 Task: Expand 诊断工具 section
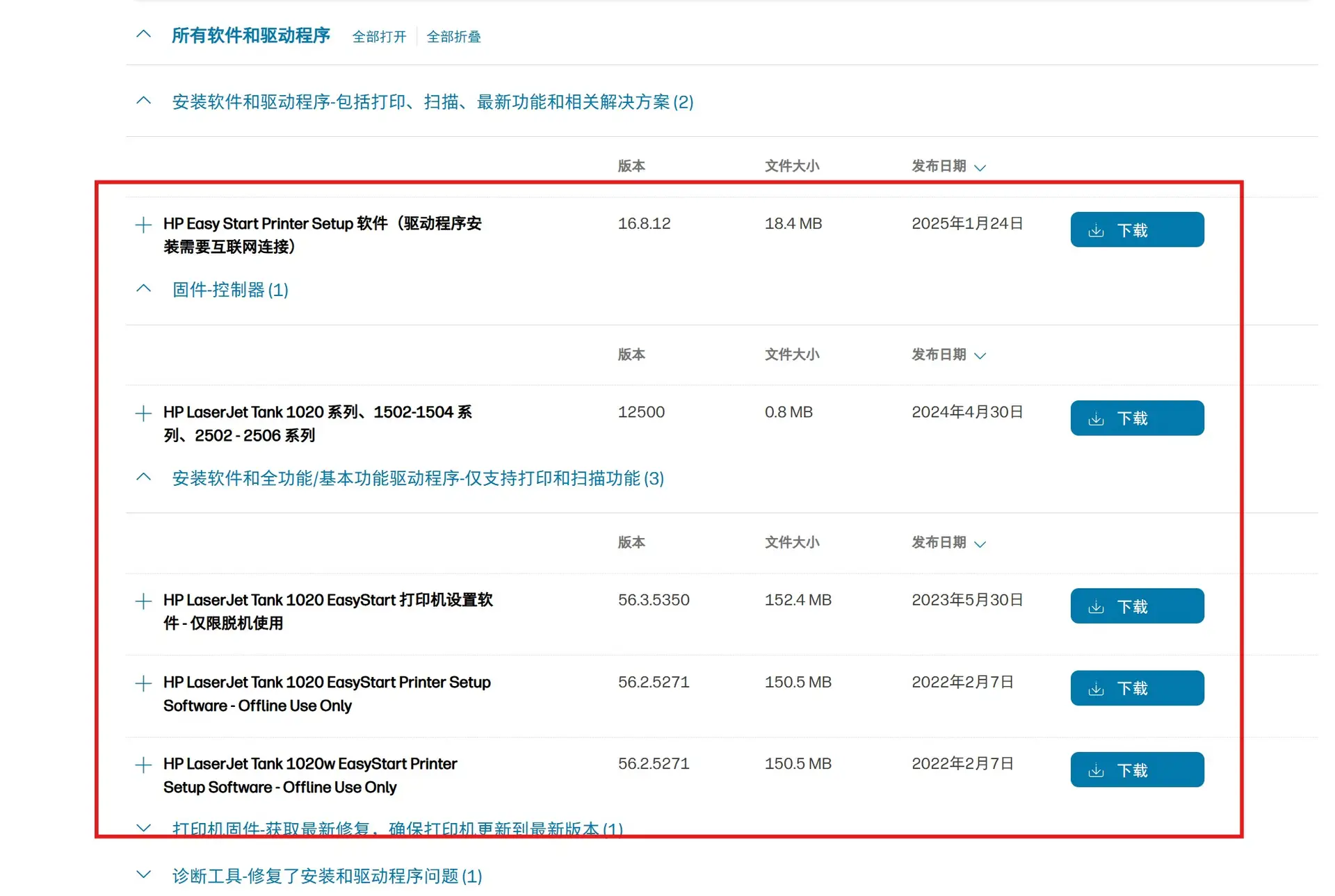(143, 874)
